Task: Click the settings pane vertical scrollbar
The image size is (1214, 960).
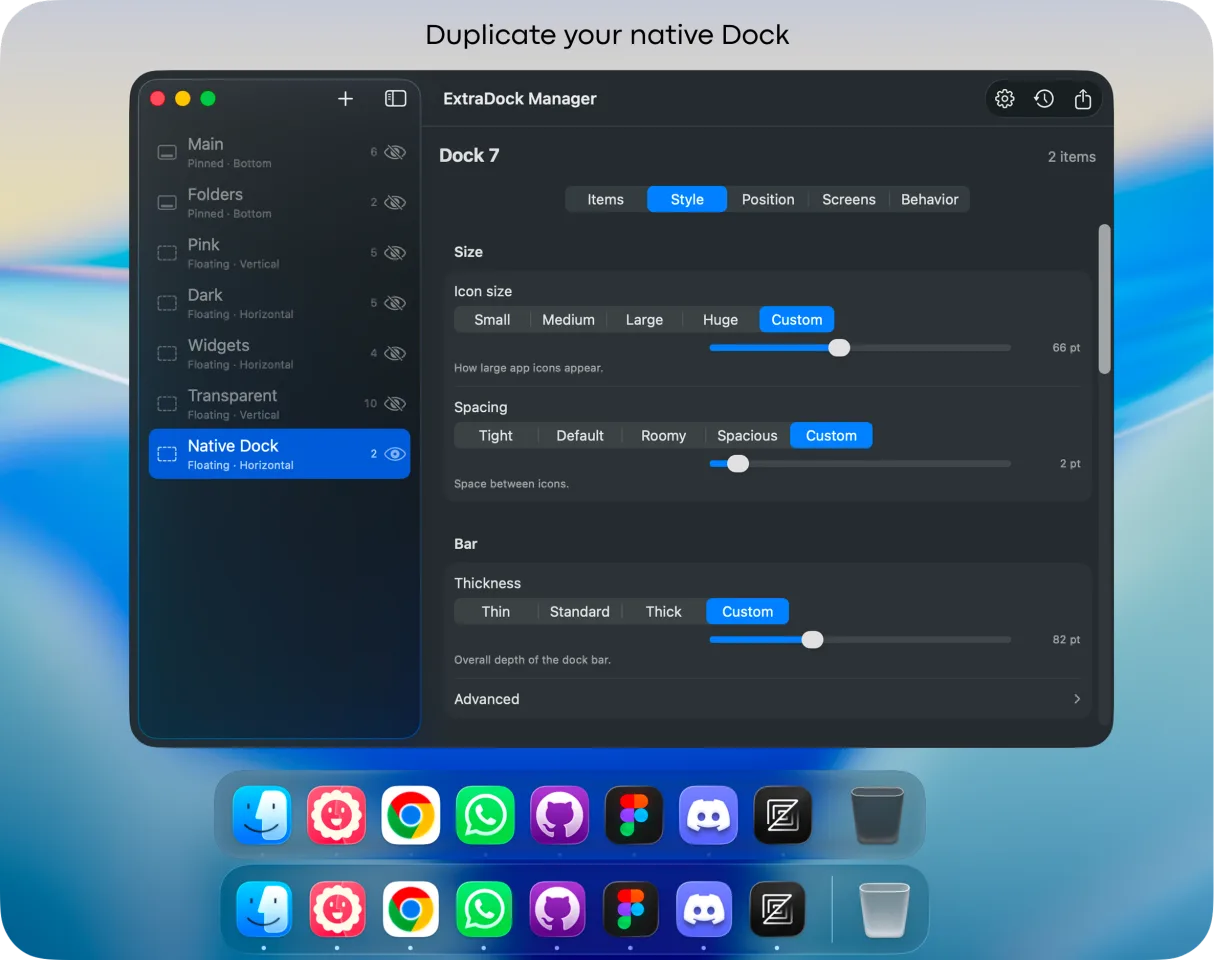Action: [x=1105, y=299]
